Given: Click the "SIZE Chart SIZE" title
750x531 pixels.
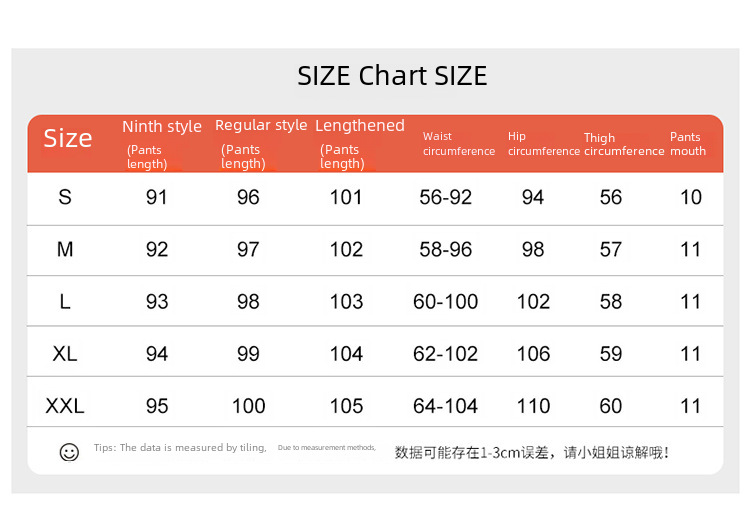Looking at the screenshot, I should pos(392,76).
